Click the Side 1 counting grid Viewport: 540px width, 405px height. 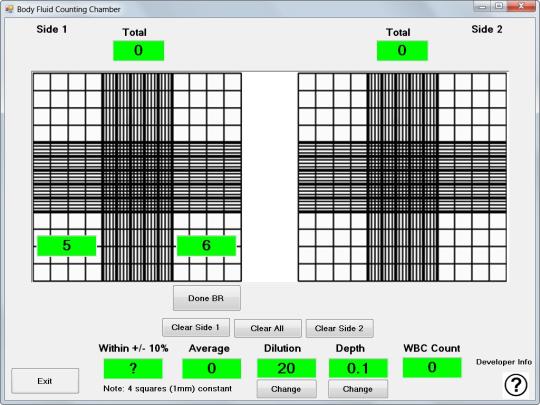click(x=137, y=177)
